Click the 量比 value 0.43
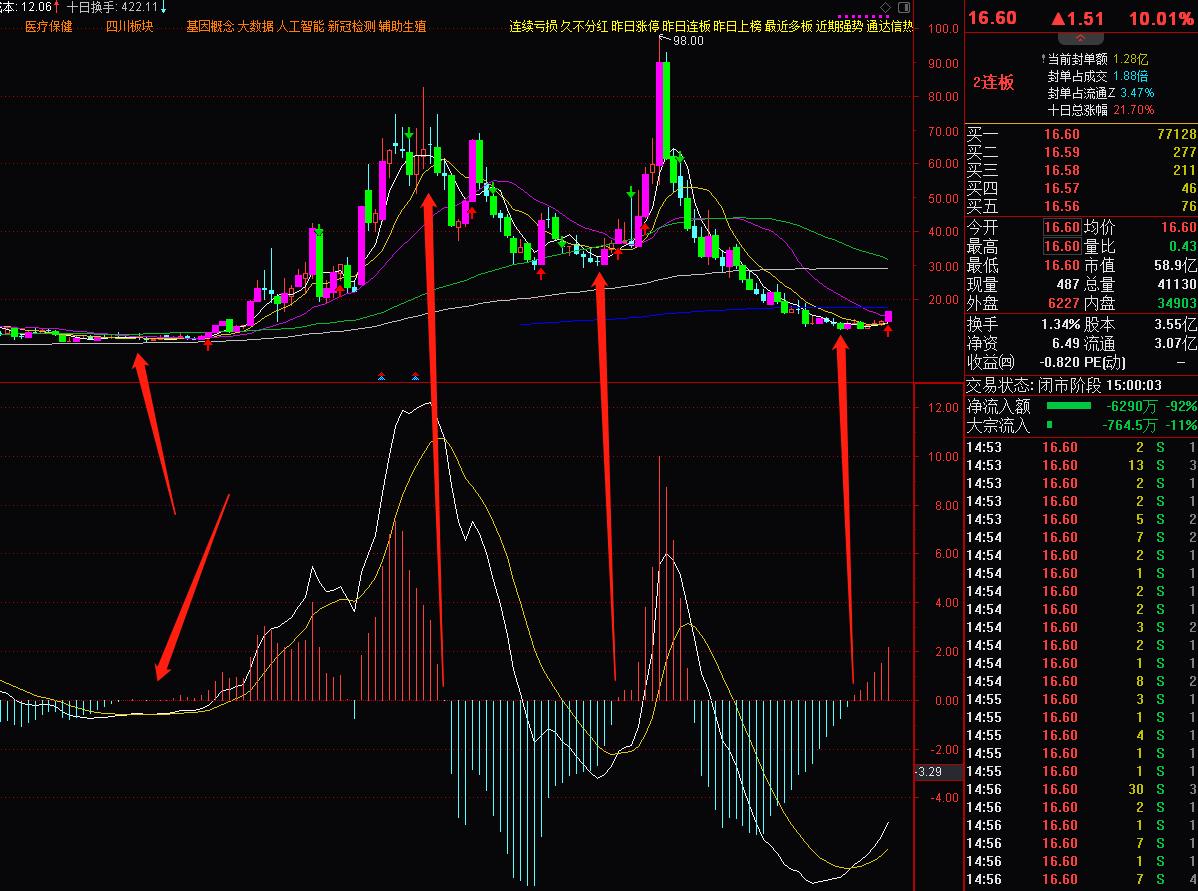1198x891 pixels. click(x=1183, y=246)
